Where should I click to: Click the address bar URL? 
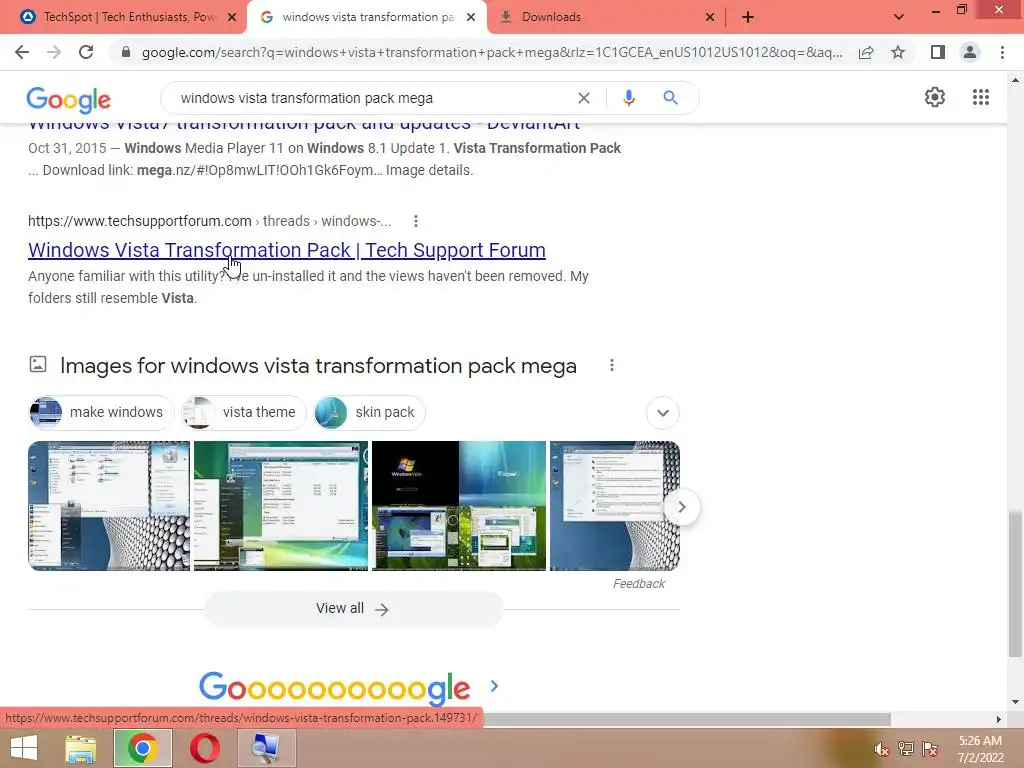pos(492,52)
